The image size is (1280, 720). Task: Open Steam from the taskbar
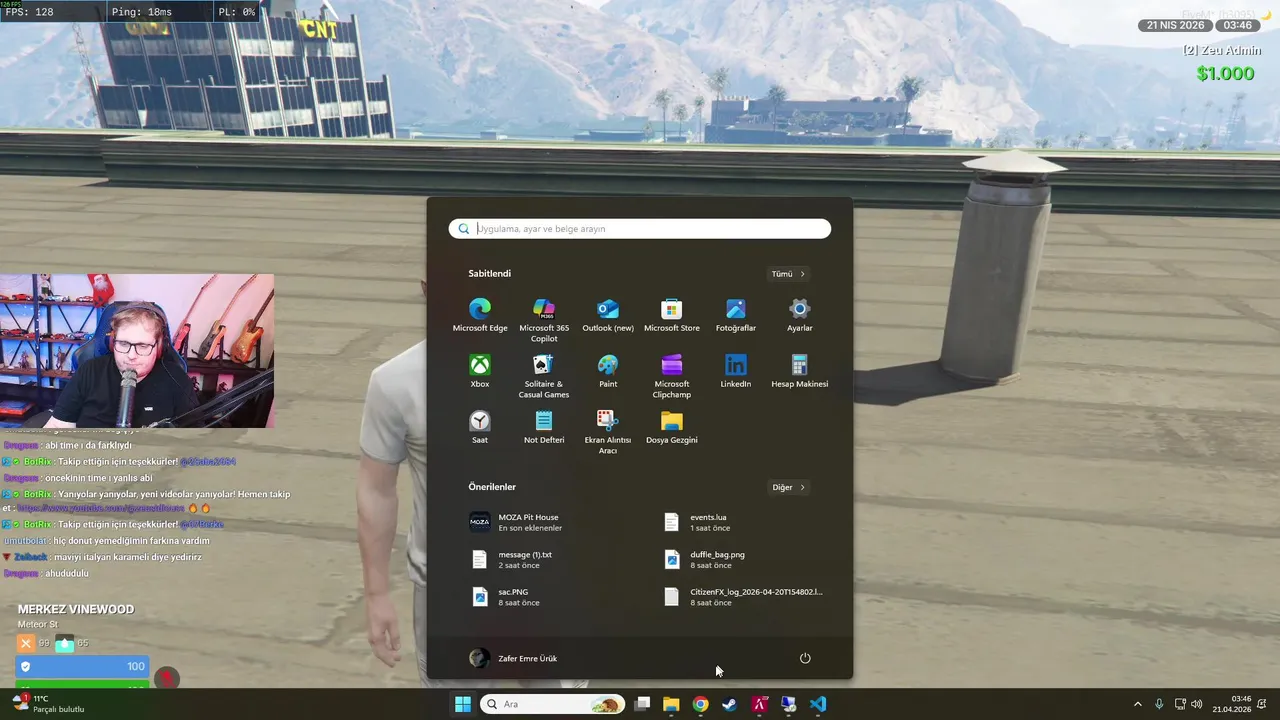(x=729, y=704)
